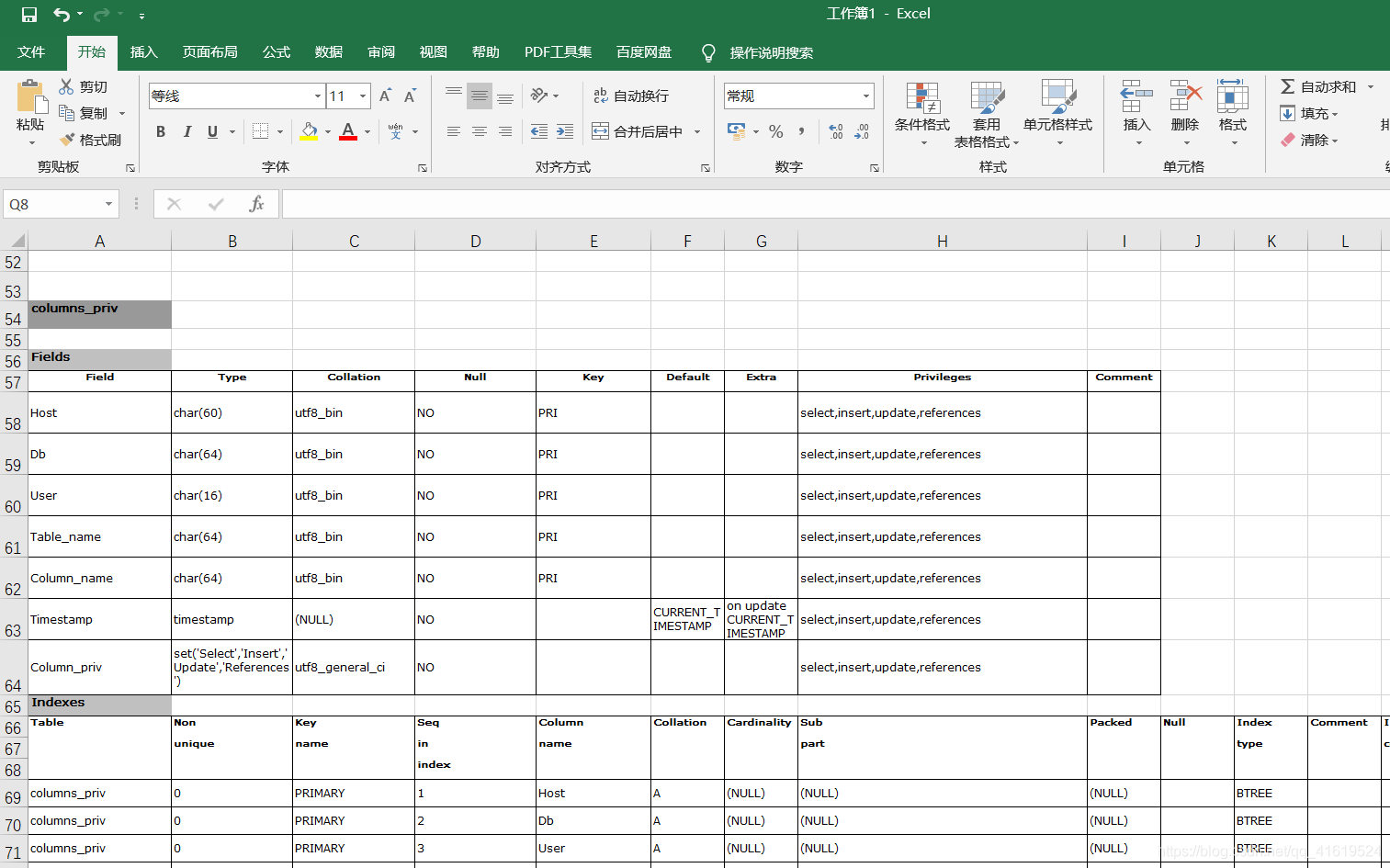Click the fill color bucket icon
The height and width of the screenshot is (868, 1390).
309,131
